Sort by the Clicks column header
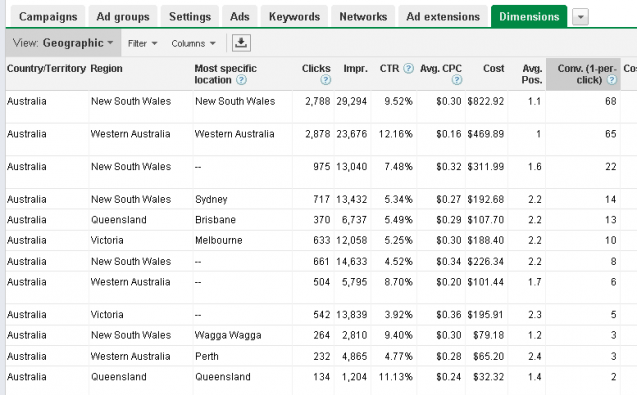 (x=316, y=68)
